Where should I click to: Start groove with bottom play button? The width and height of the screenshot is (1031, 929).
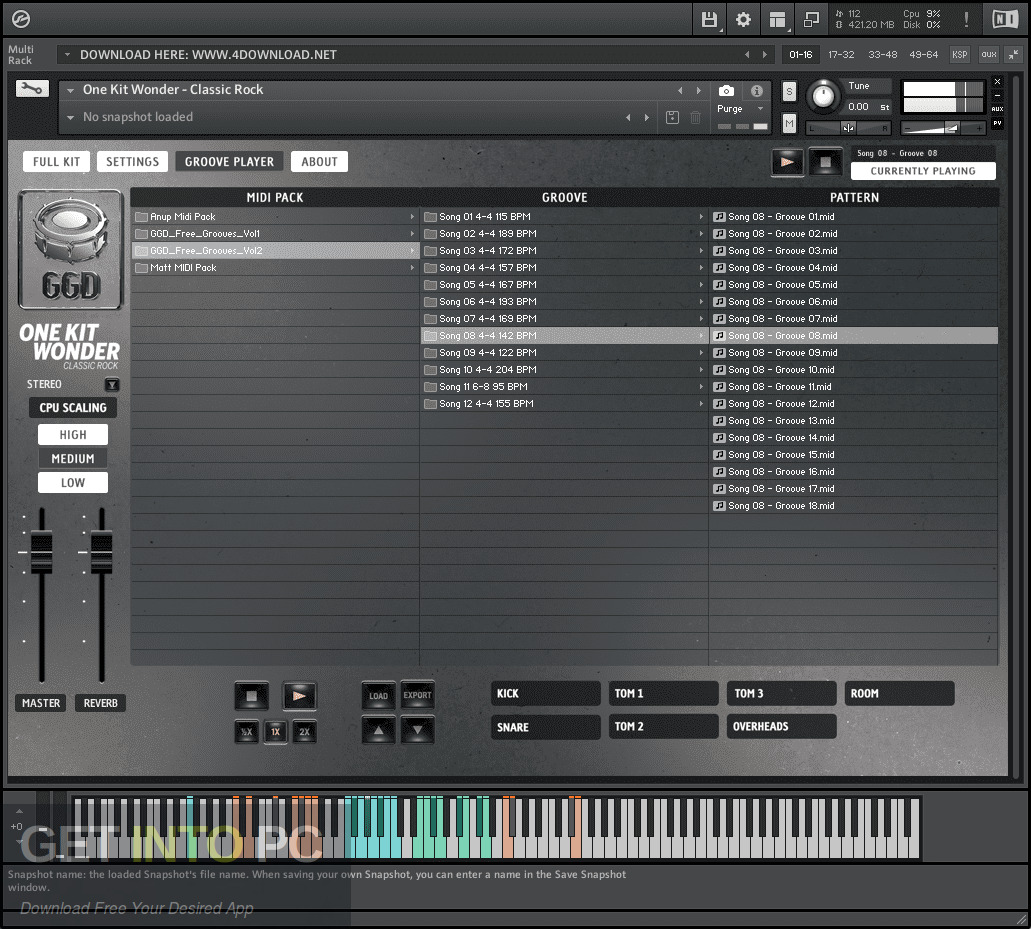[x=299, y=696]
